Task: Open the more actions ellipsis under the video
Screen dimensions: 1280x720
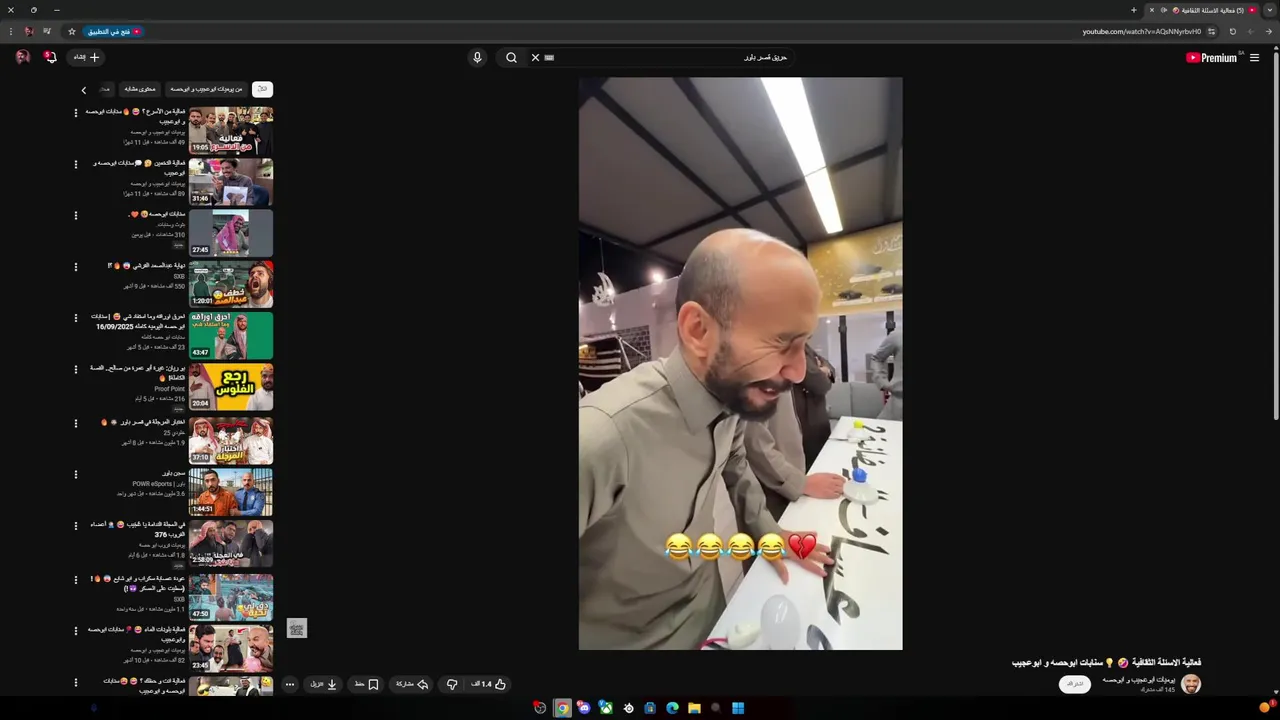Action: [x=290, y=685]
